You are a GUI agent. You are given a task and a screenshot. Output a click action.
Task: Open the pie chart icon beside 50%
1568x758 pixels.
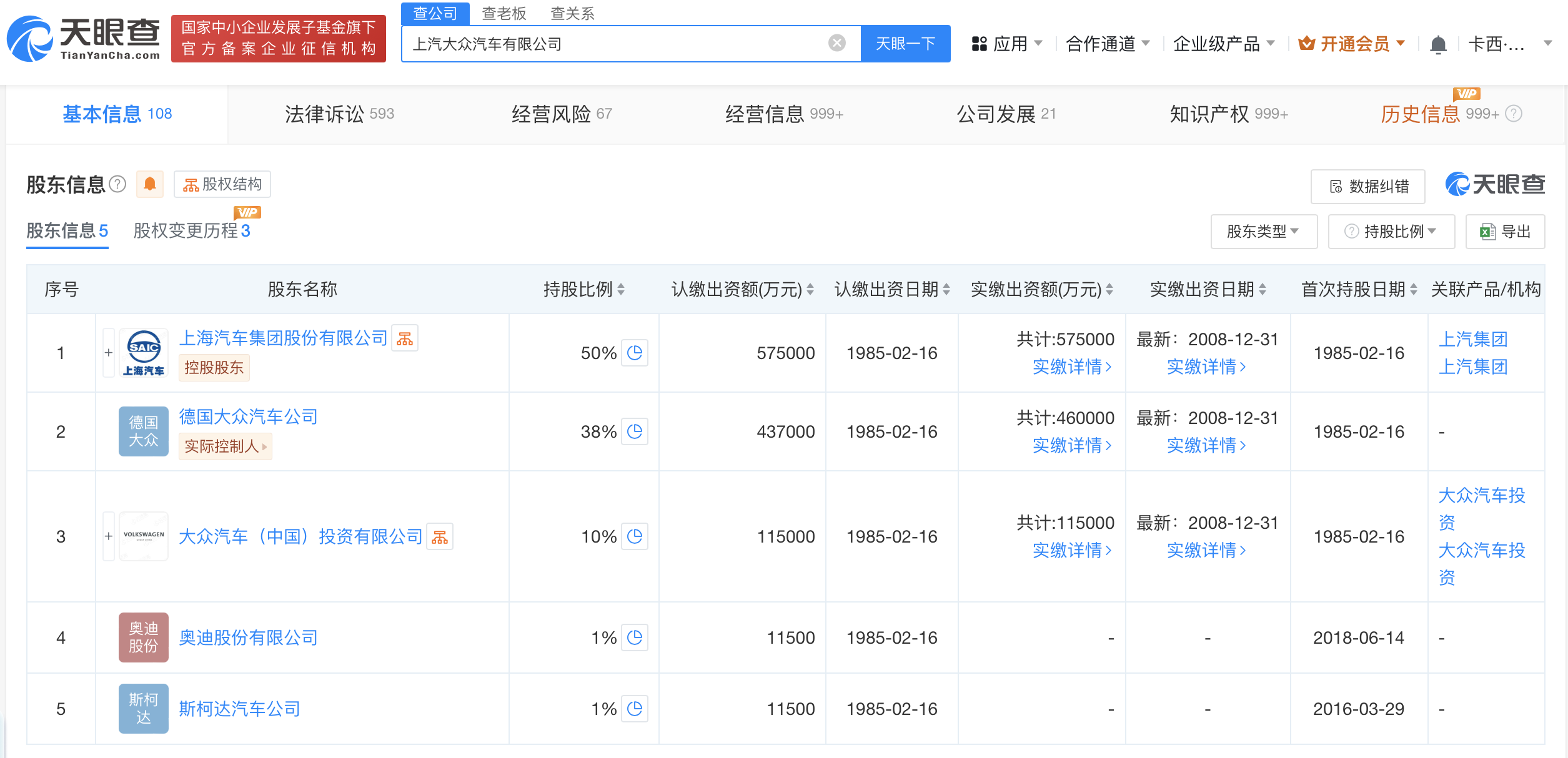[x=635, y=353]
